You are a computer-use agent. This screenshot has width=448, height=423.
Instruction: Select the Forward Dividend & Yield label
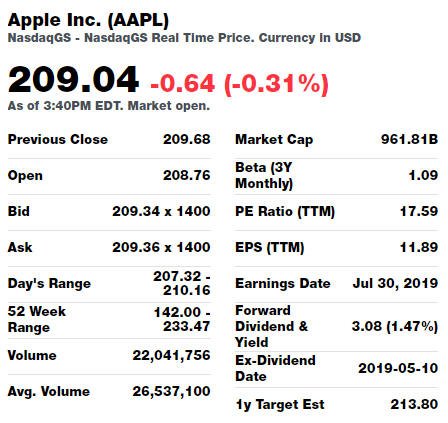tap(271, 326)
